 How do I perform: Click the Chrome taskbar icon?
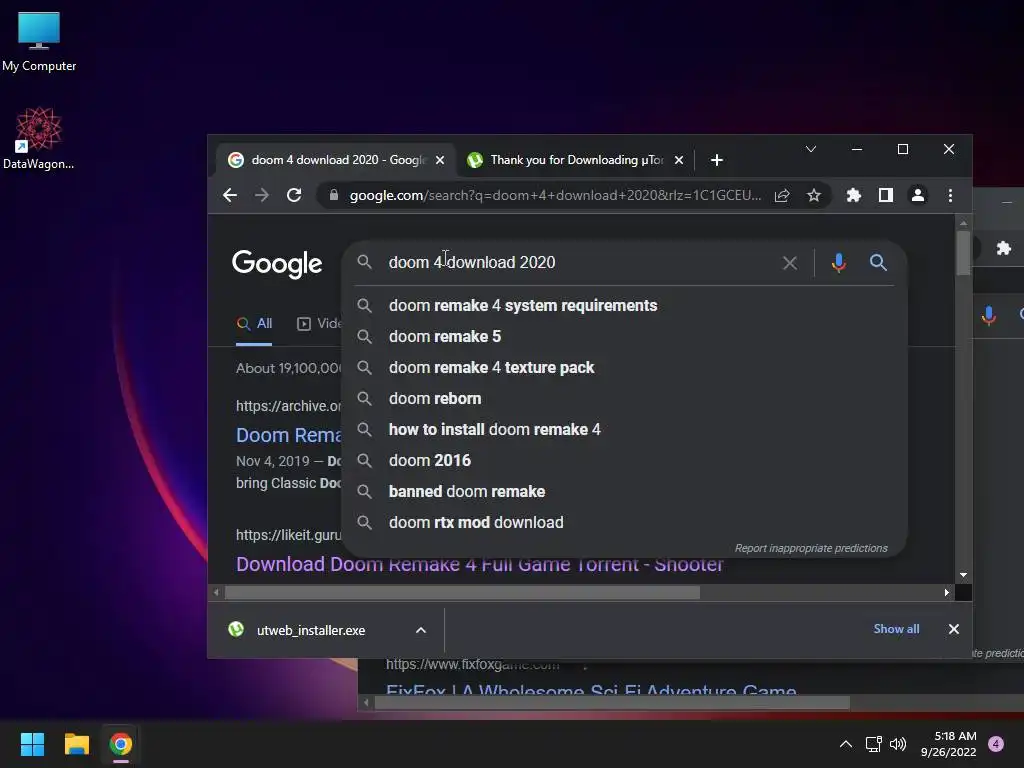pyautogui.click(x=121, y=744)
